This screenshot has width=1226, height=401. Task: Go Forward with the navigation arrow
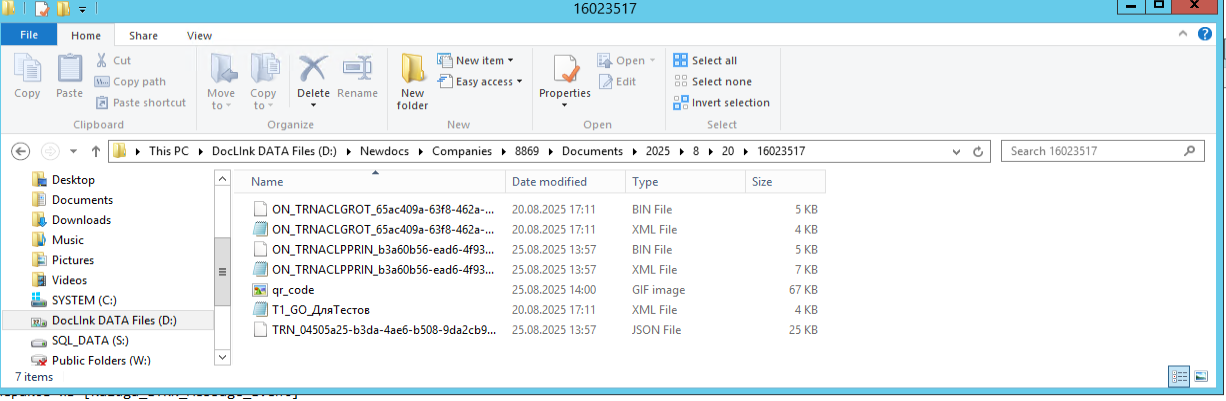click(50, 151)
